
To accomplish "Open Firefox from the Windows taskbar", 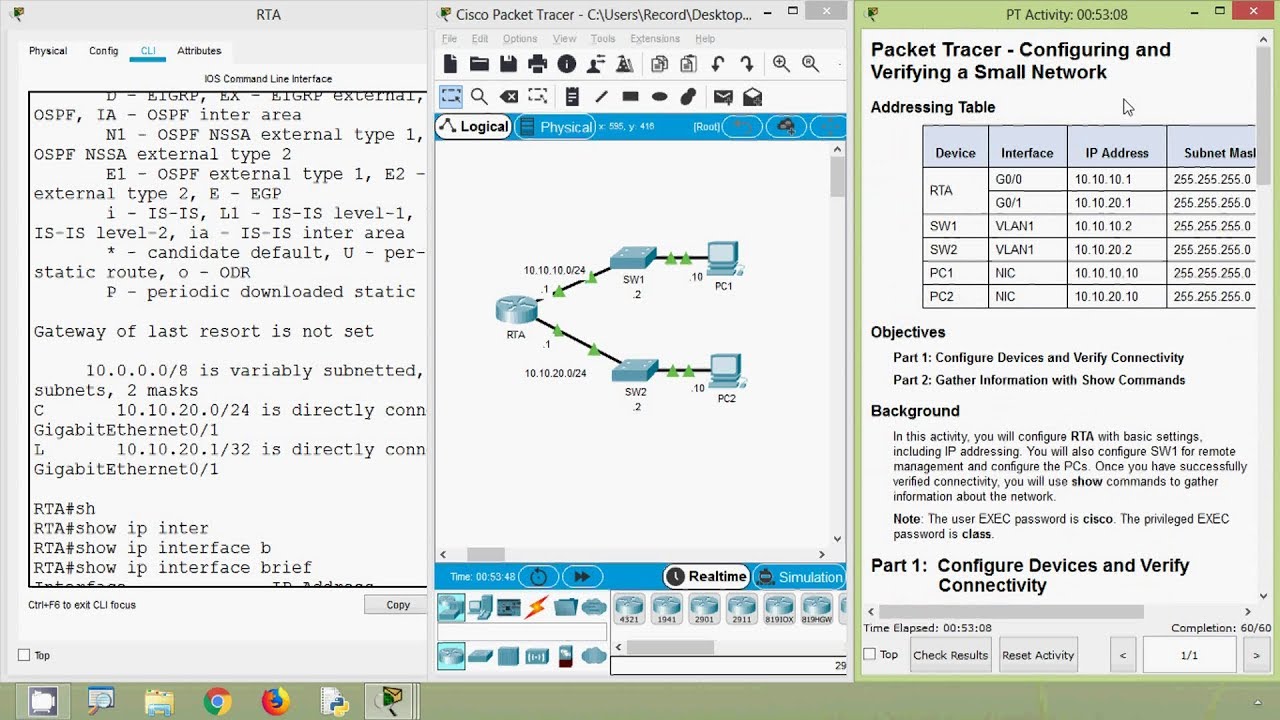I will tap(275, 702).
